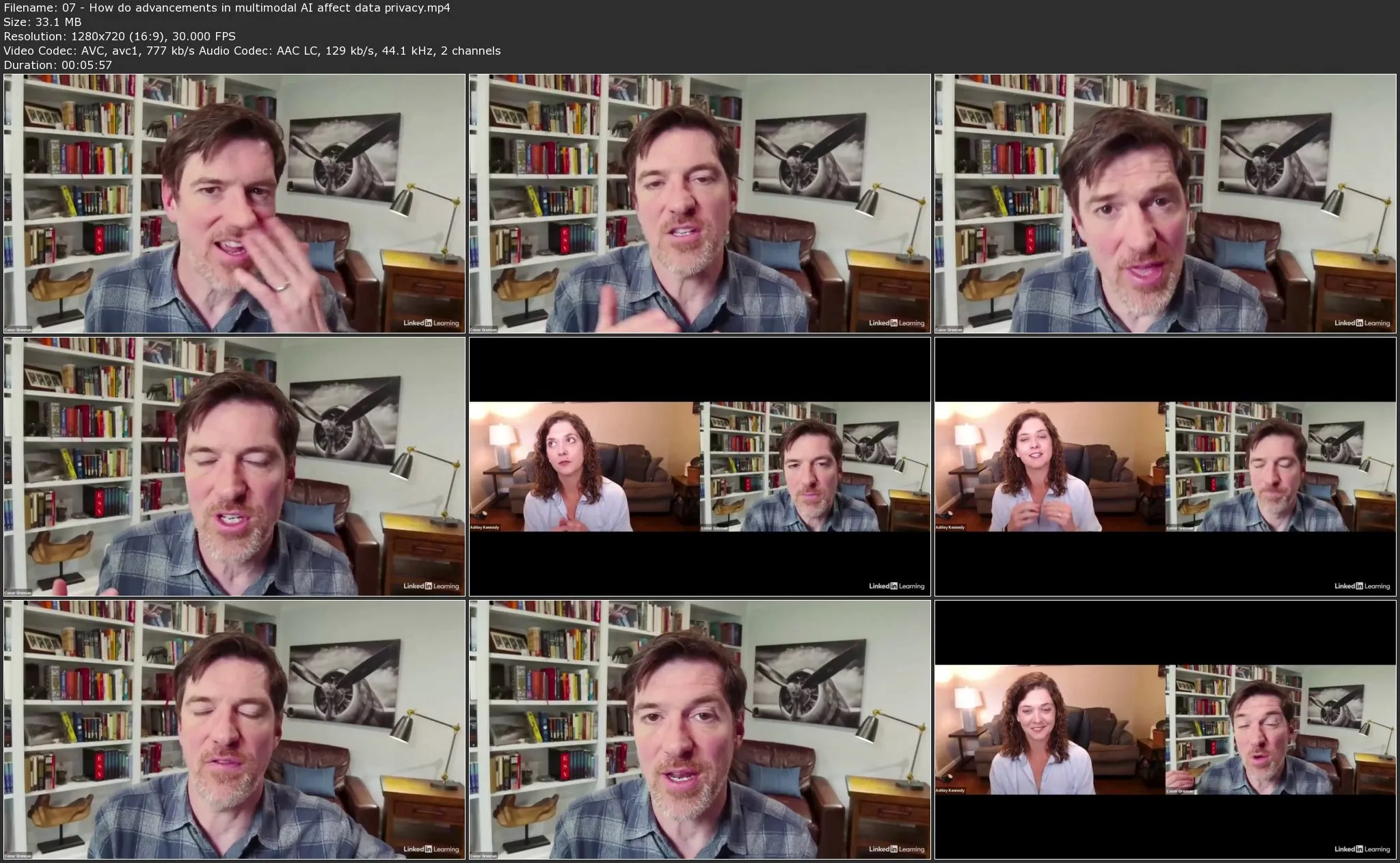This screenshot has width=1400, height=863.
Task: Click the thumbnail where man touches his face
Action: pyautogui.click(x=234, y=203)
